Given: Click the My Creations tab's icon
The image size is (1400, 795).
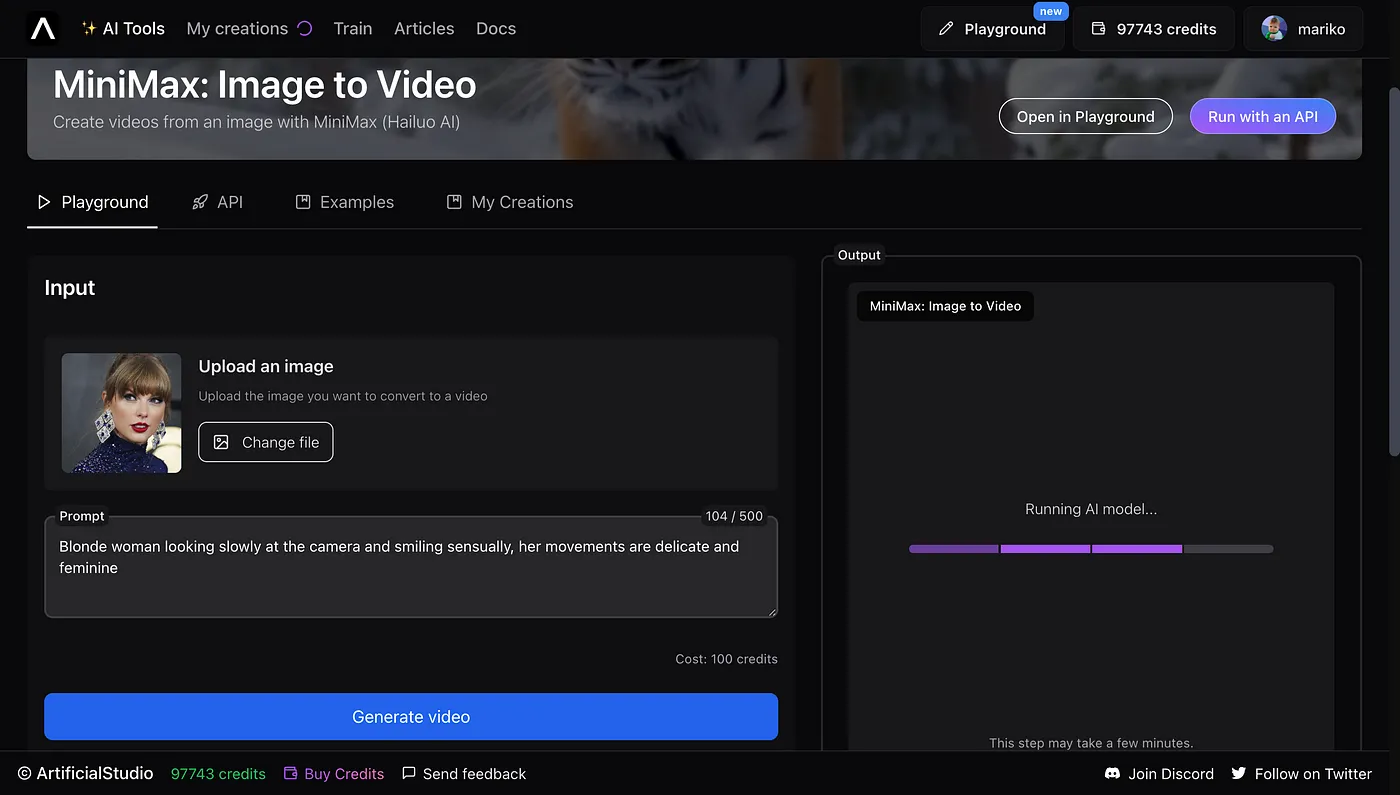Looking at the screenshot, I should coord(454,202).
